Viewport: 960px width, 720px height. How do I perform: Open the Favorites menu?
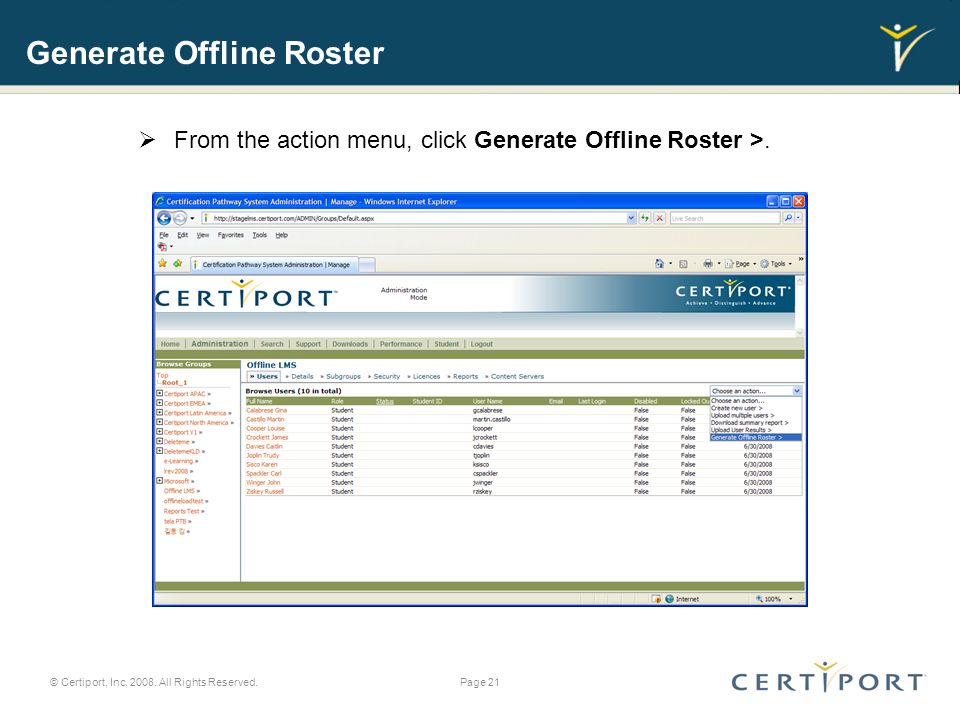coord(231,235)
